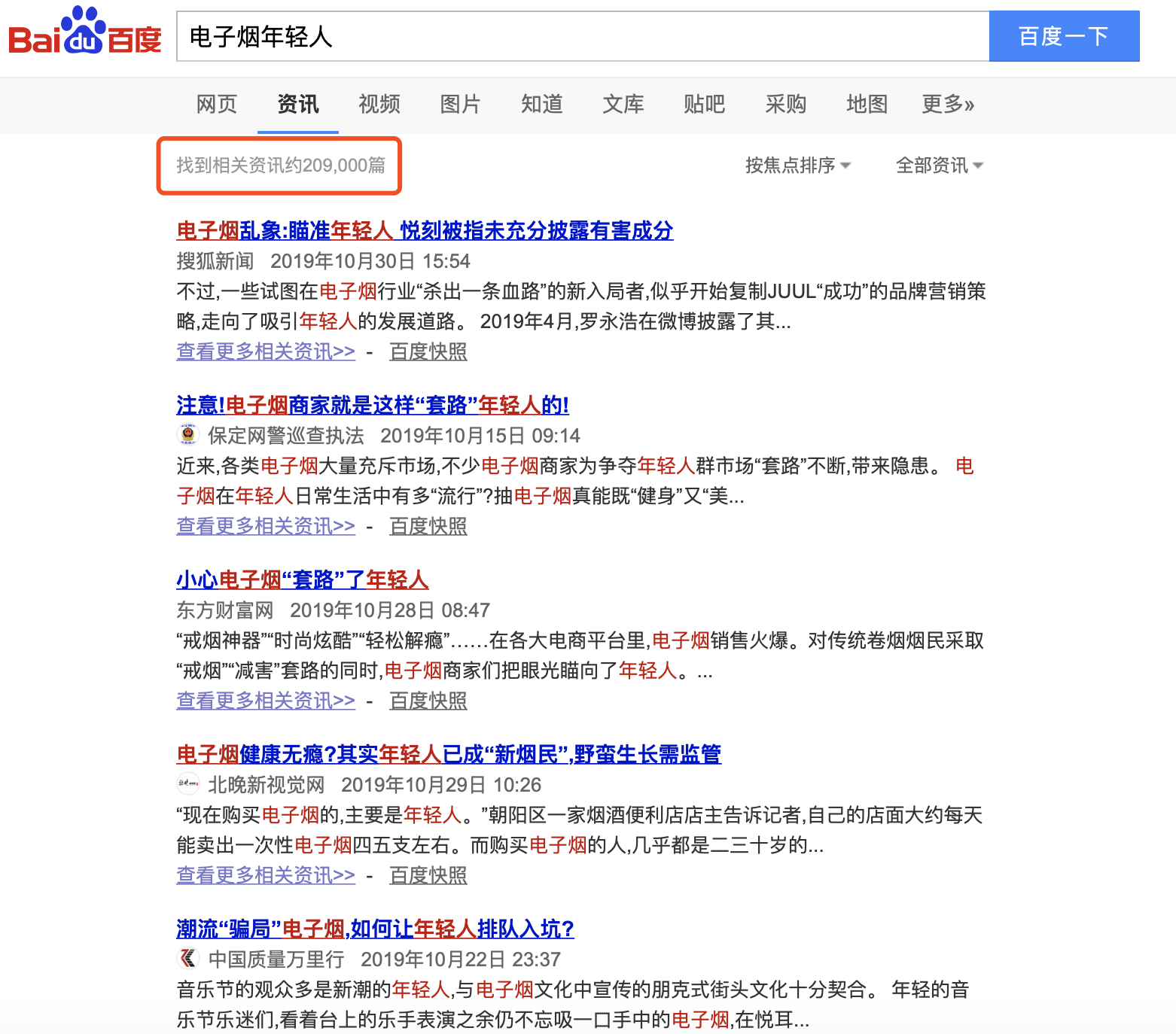Switch to the 网页 tab
Viewport: 1176px width, 1034px height.
coord(217,104)
